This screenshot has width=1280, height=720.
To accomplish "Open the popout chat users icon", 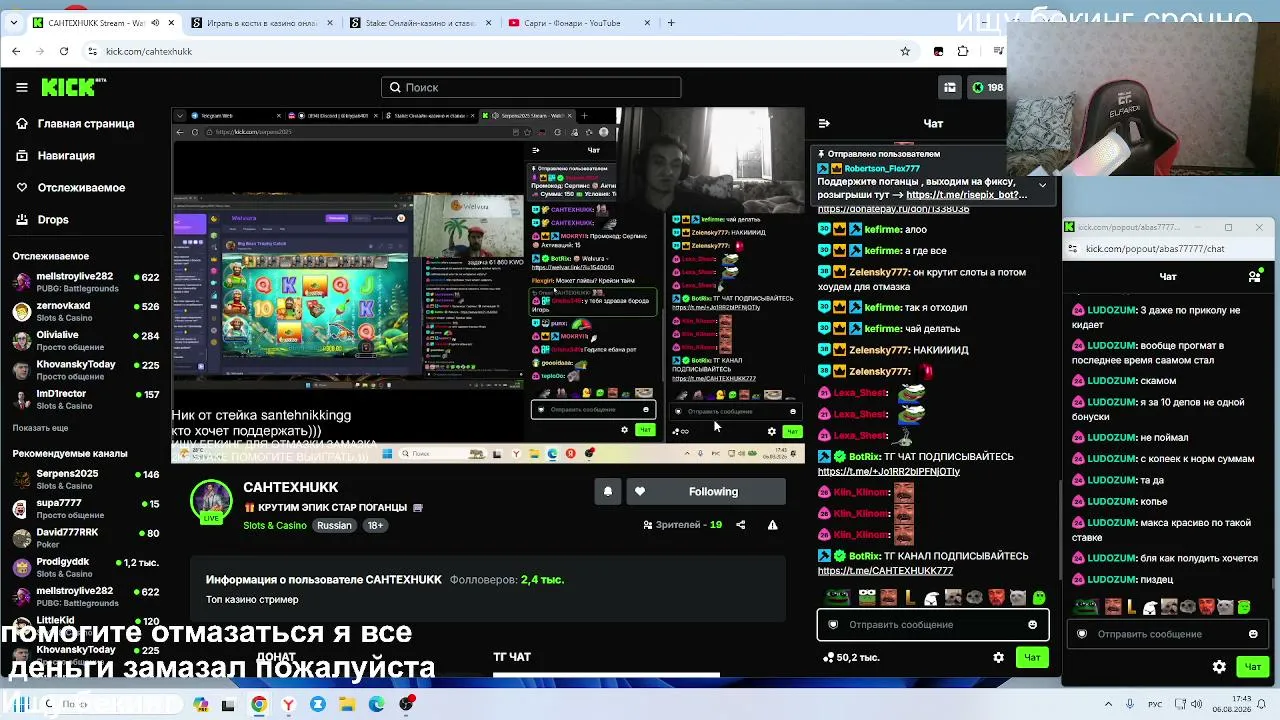I will click(1255, 276).
